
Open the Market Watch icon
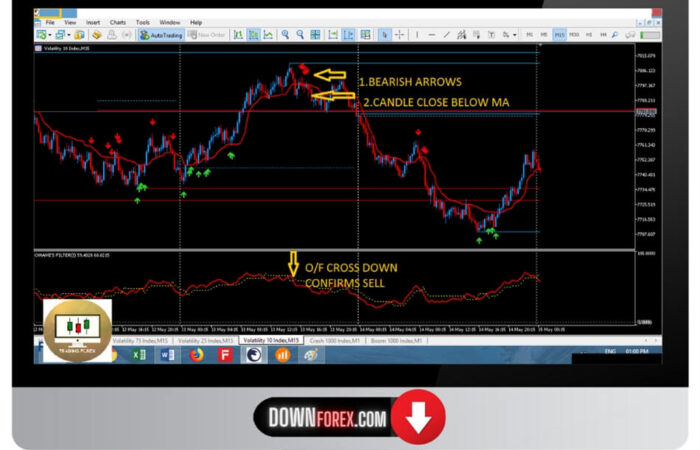79,35
